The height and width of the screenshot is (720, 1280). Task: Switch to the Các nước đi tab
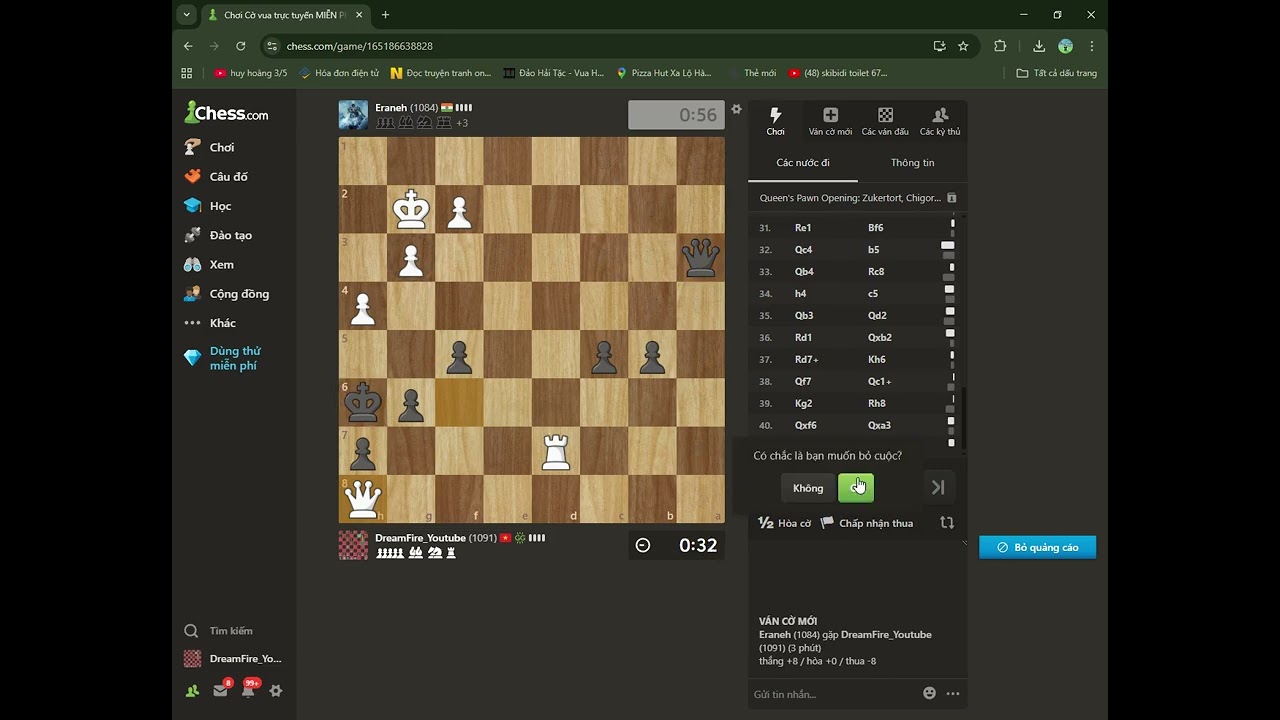click(x=803, y=163)
